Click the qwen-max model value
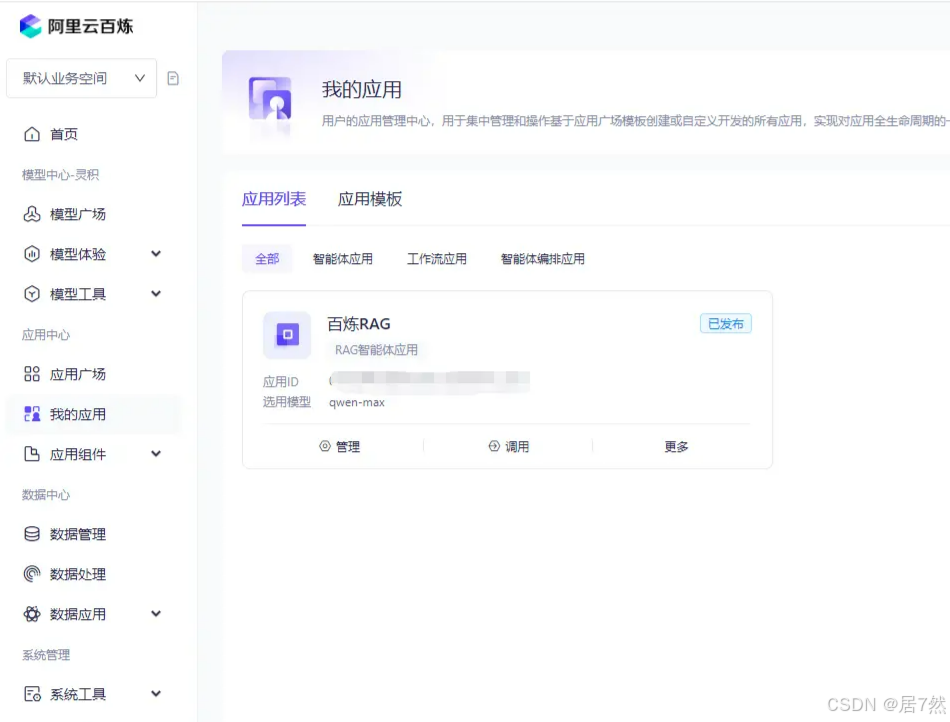 tap(357, 402)
